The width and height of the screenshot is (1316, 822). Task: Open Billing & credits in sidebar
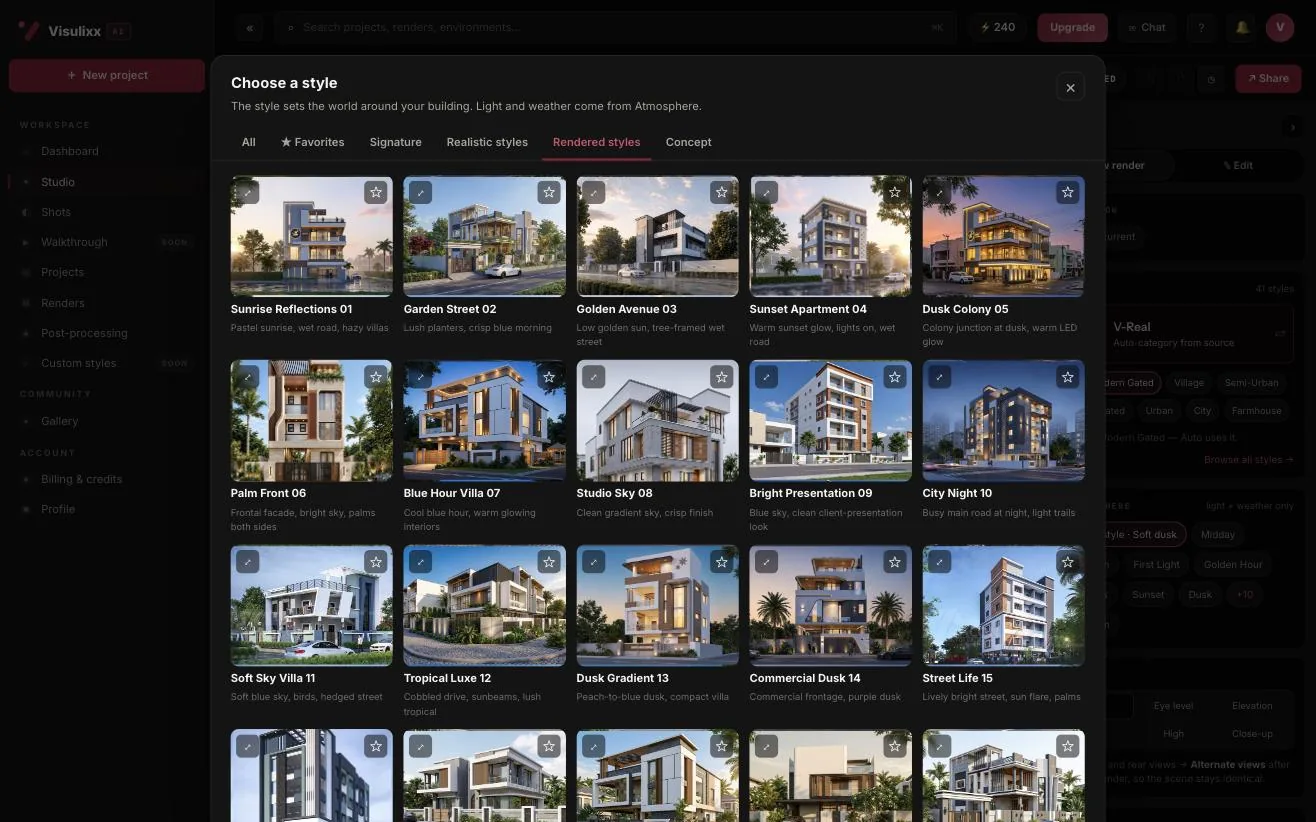pyautogui.click(x=107, y=479)
